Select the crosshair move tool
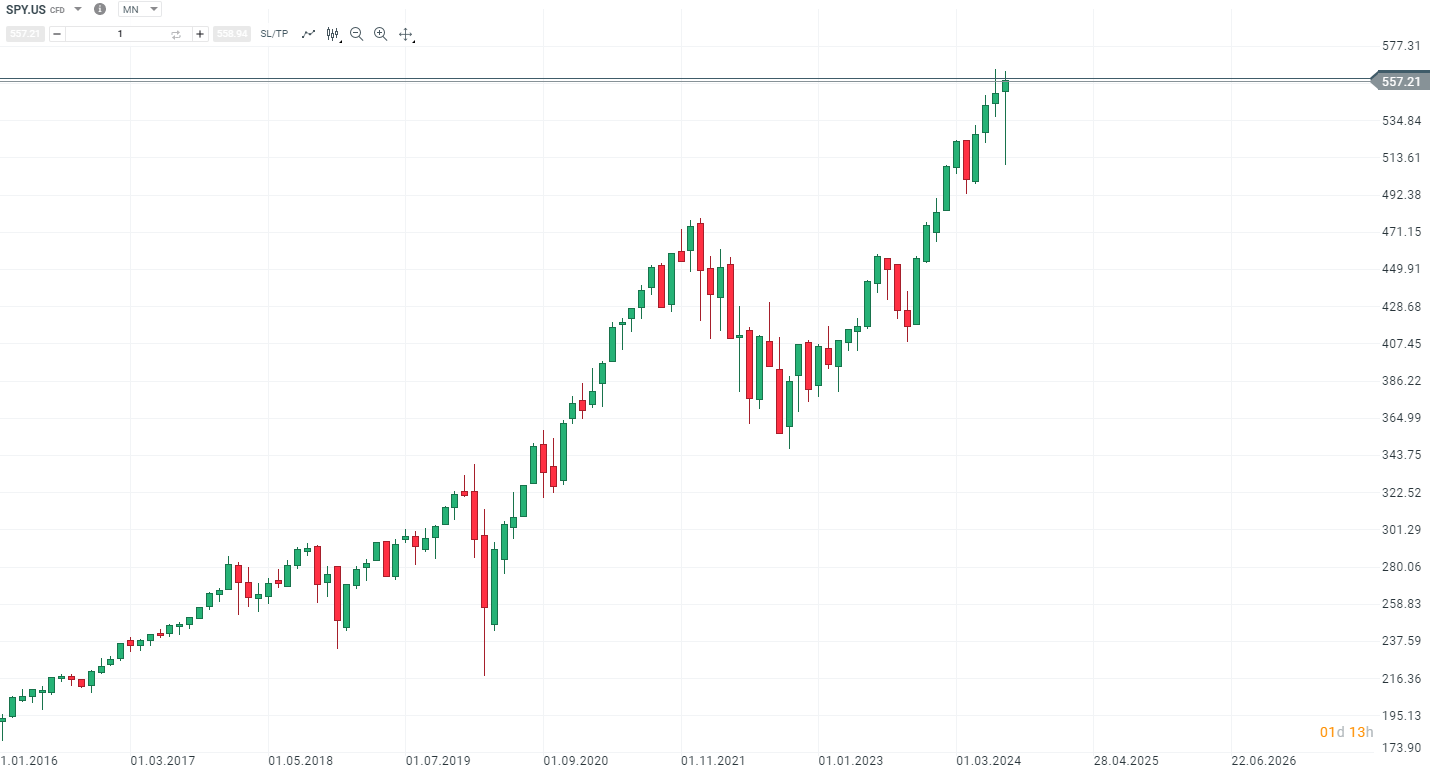The width and height of the screenshot is (1433, 773). pos(406,34)
